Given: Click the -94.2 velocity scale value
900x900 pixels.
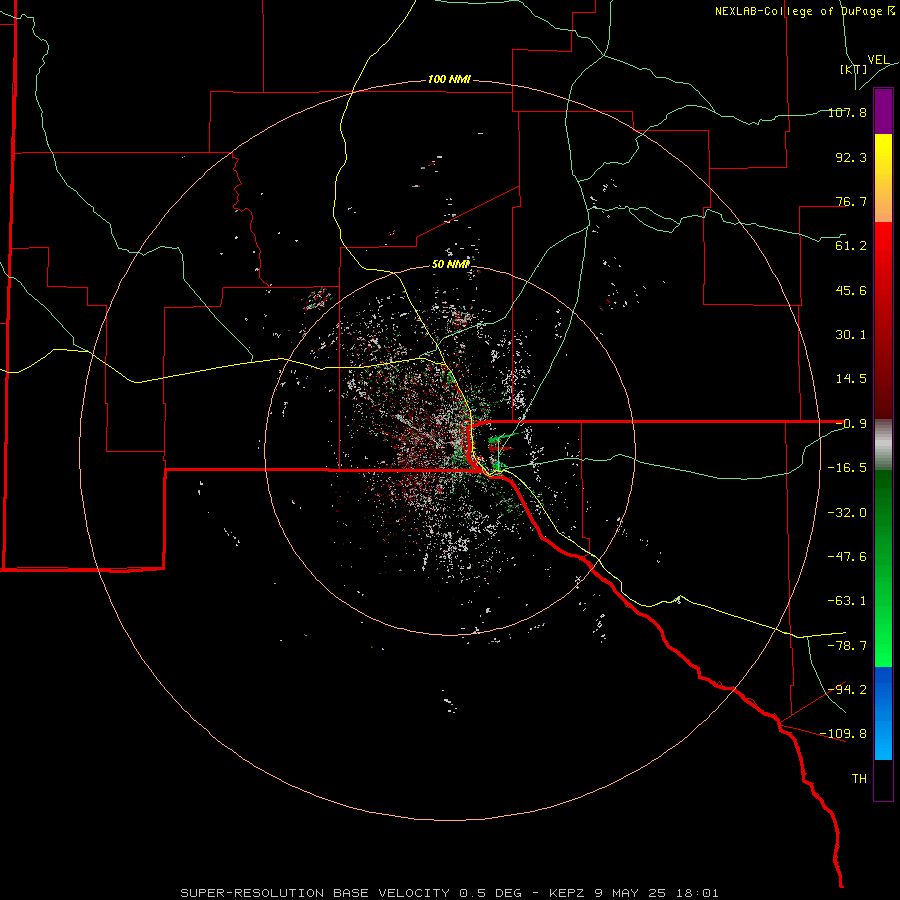Looking at the screenshot, I should 847,690.
